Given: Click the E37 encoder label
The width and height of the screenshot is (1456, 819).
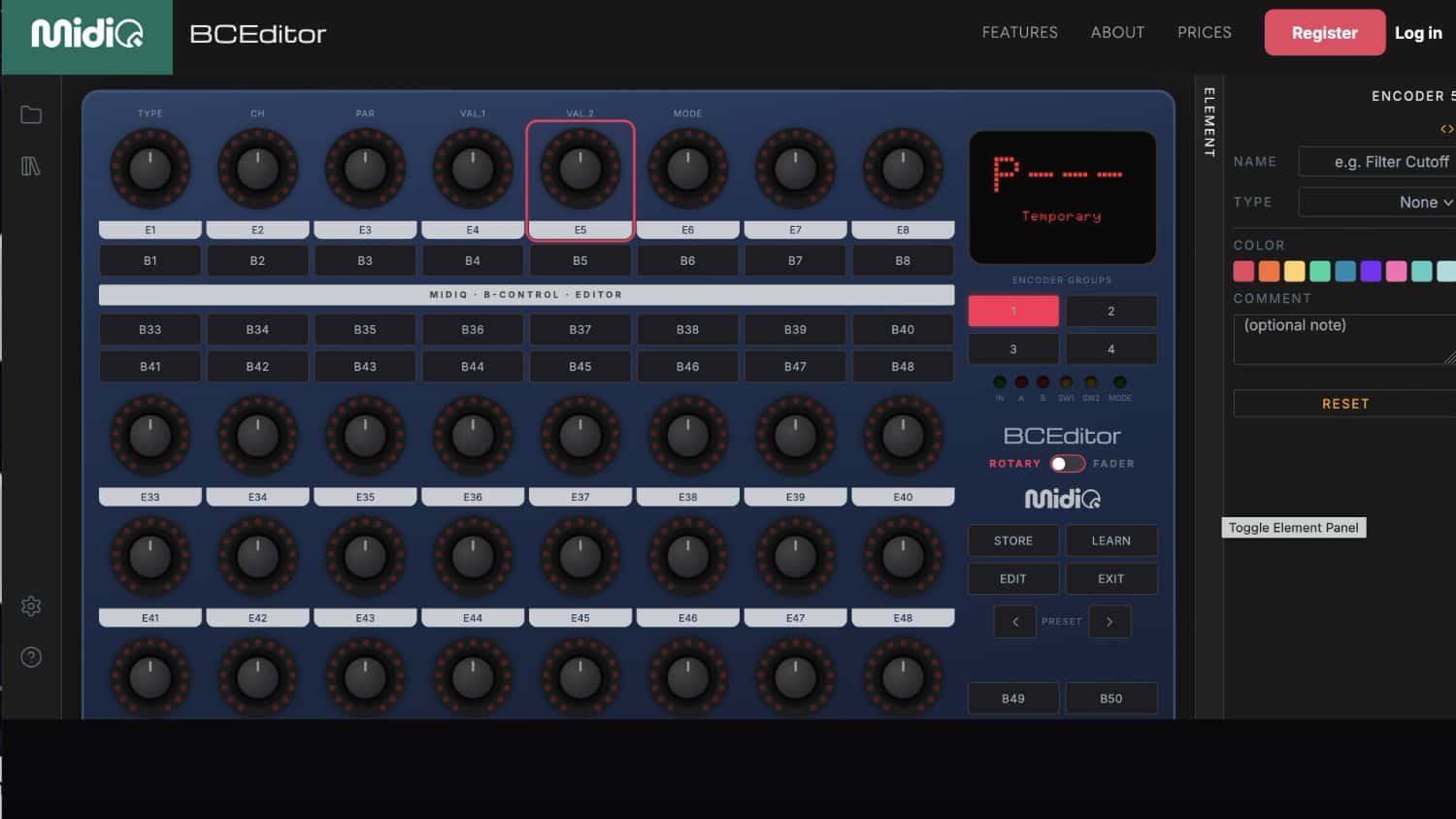Looking at the screenshot, I should 580,497.
